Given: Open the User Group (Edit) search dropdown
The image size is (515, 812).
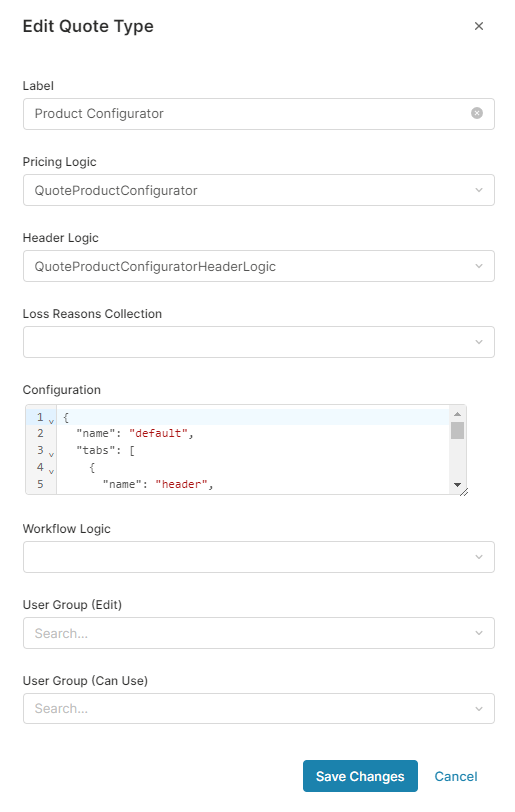Looking at the screenshot, I should pyautogui.click(x=259, y=633).
